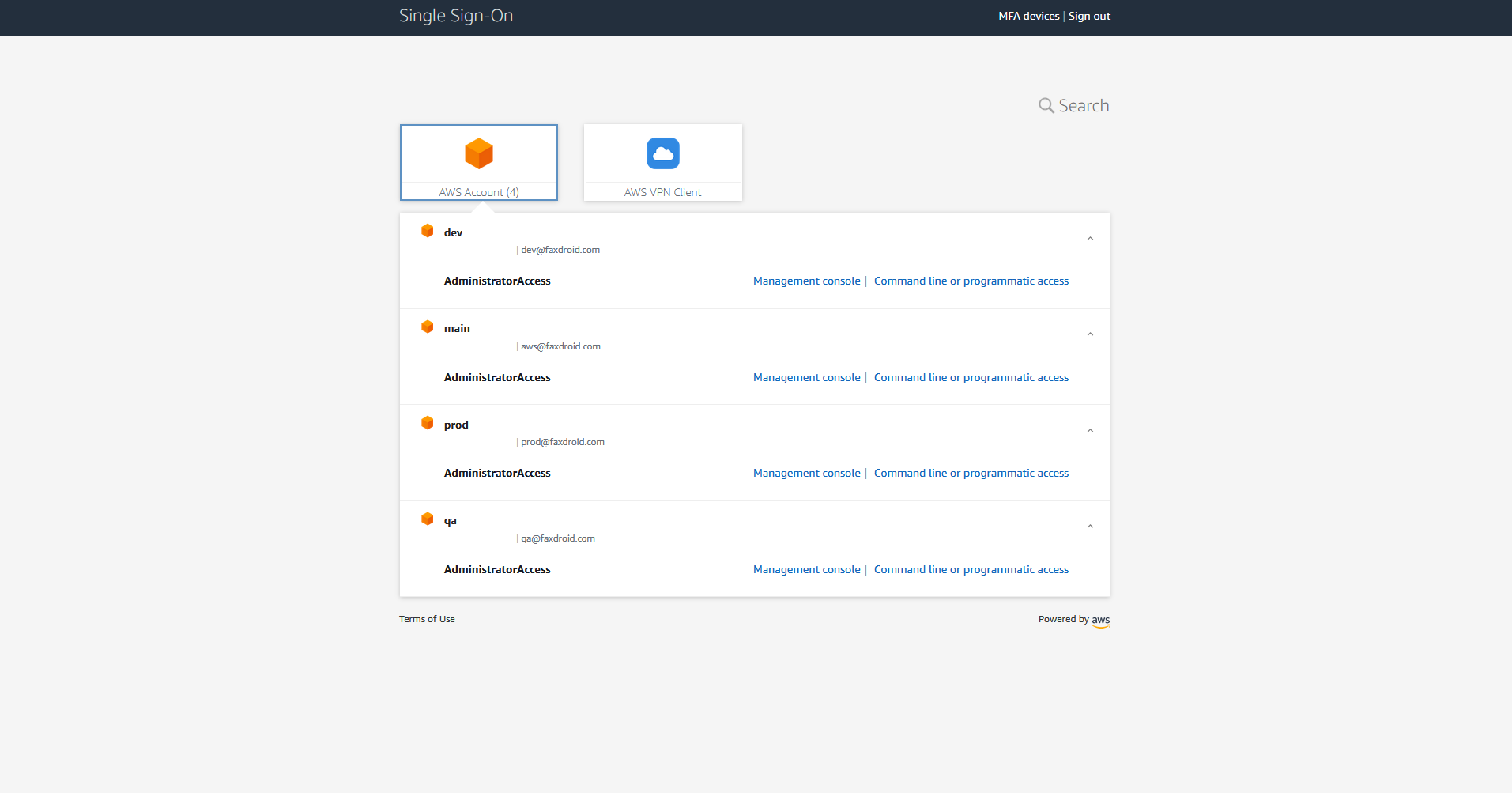Collapse the qa account section
1512x793 pixels.
click(x=1090, y=527)
